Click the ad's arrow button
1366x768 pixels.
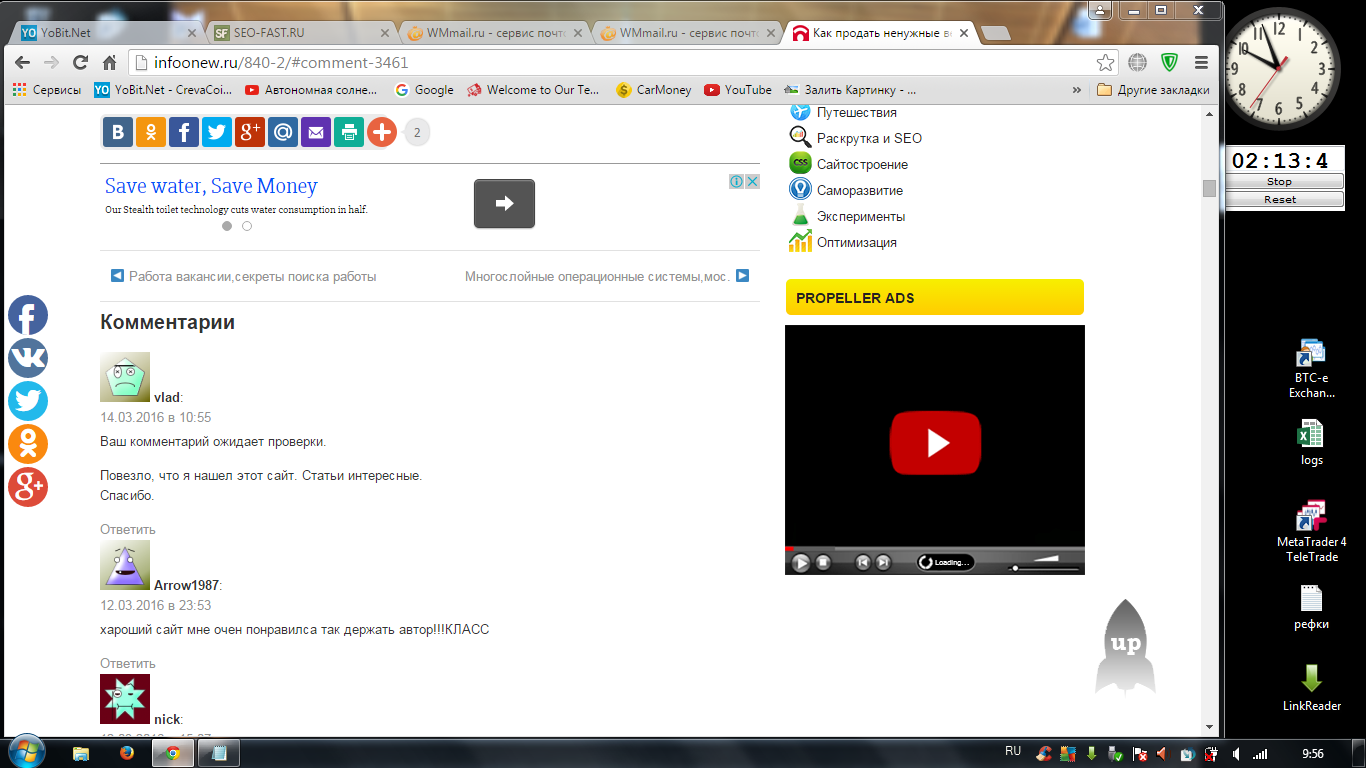point(504,204)
